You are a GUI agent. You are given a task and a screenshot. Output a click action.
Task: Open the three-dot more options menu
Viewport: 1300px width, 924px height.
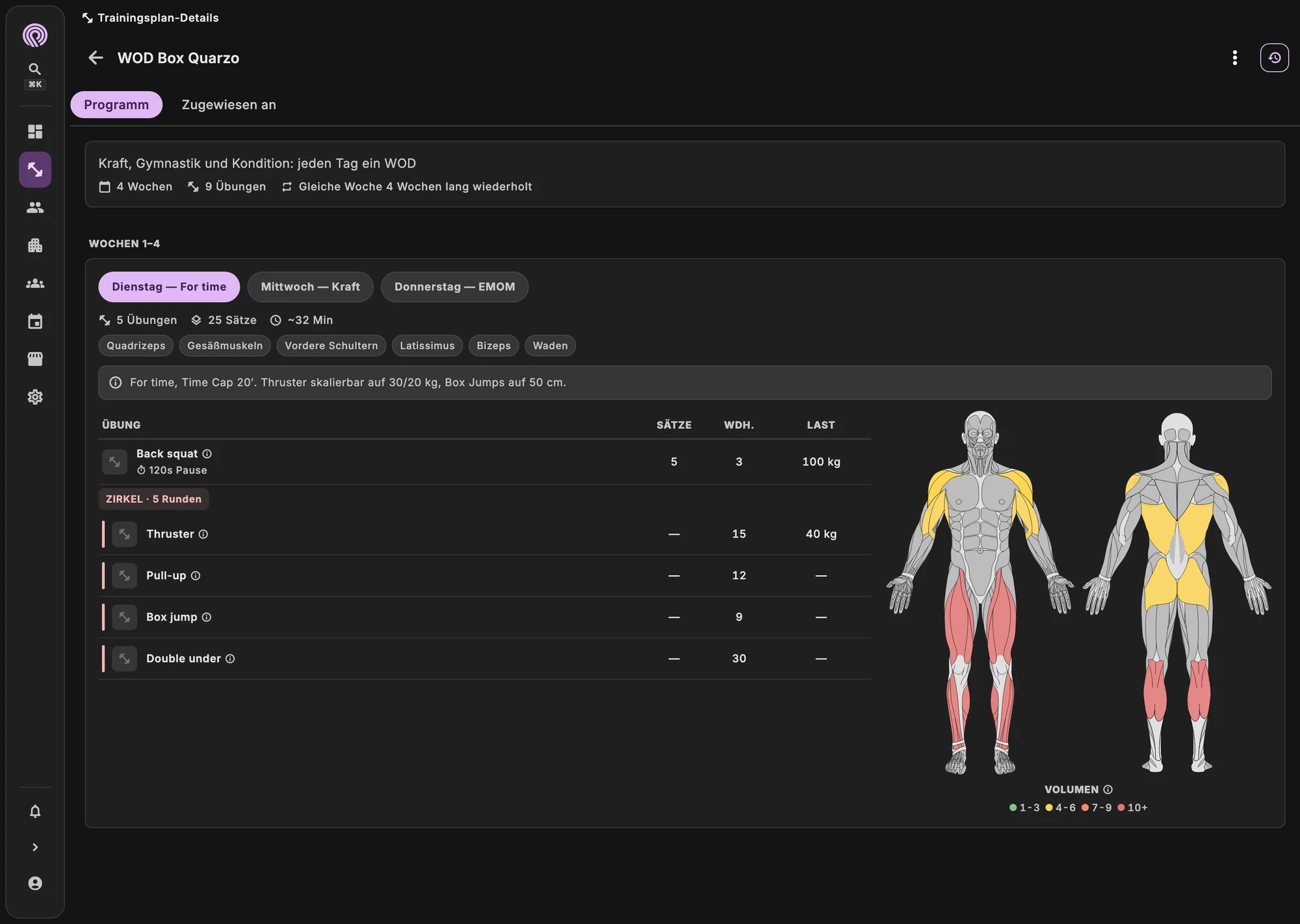pos(1235,58)
